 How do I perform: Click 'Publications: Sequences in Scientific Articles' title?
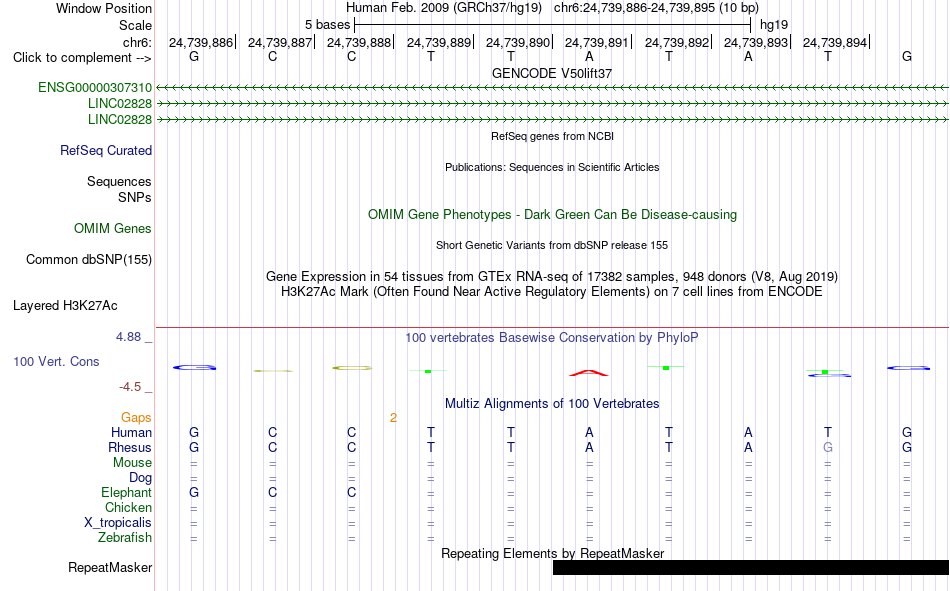point(552,167)
